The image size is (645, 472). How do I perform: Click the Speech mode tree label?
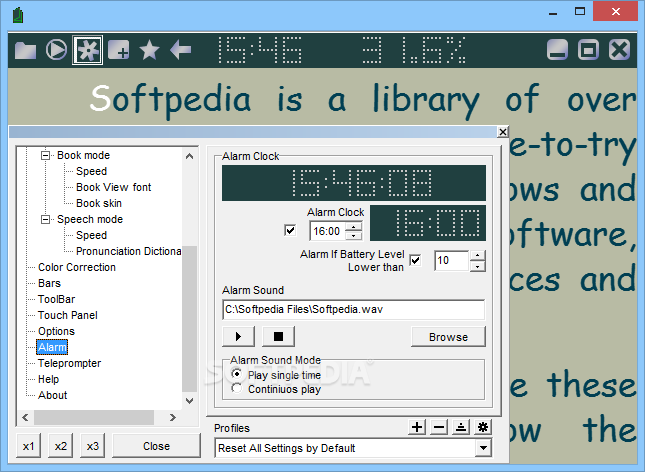point(90,219)
